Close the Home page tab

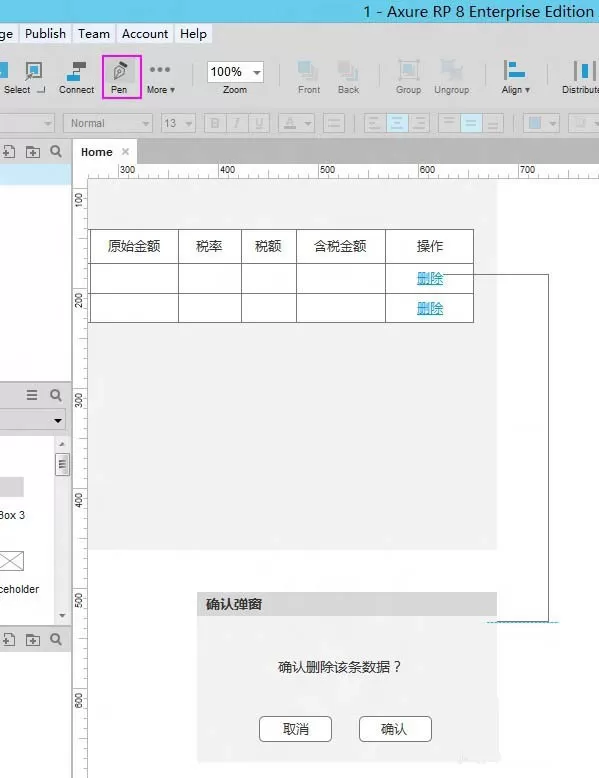[x=126, y=151]
